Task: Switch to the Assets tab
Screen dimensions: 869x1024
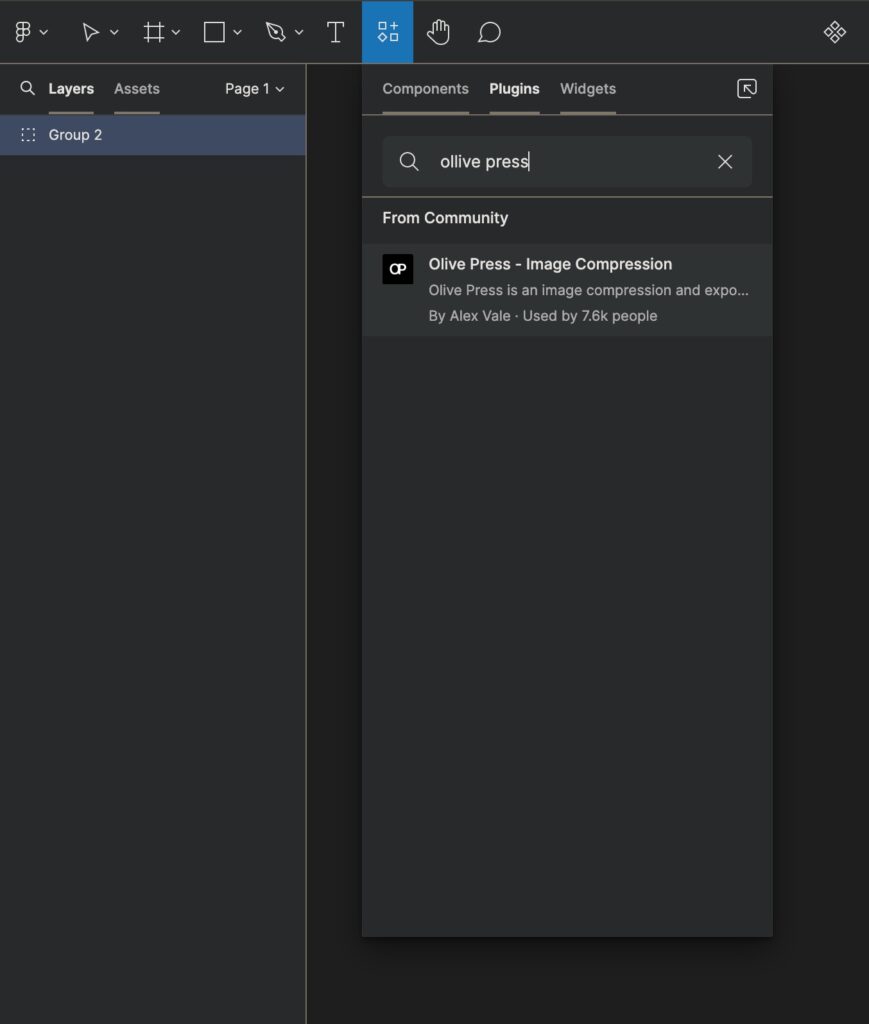Action: 136,88
